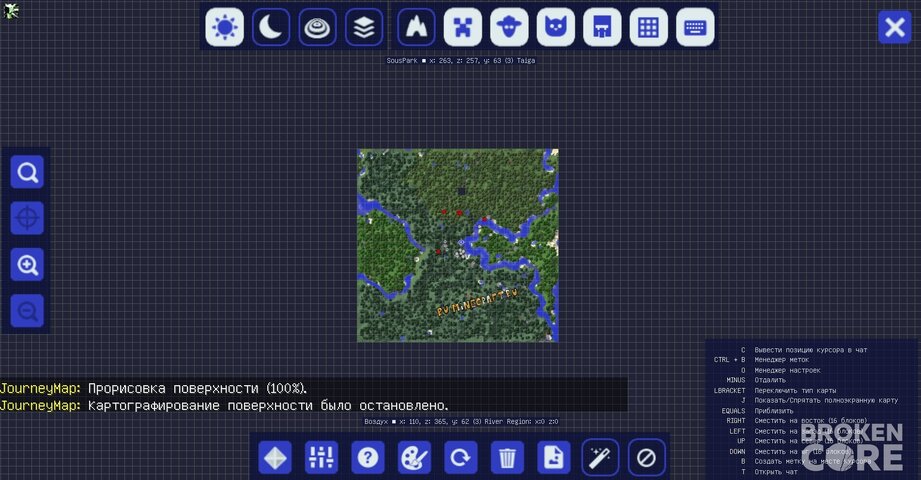This screenshot has height=480, width=921.
Task: Toggle hostile mobs display (creeper icon)
Action: (463, 27)
